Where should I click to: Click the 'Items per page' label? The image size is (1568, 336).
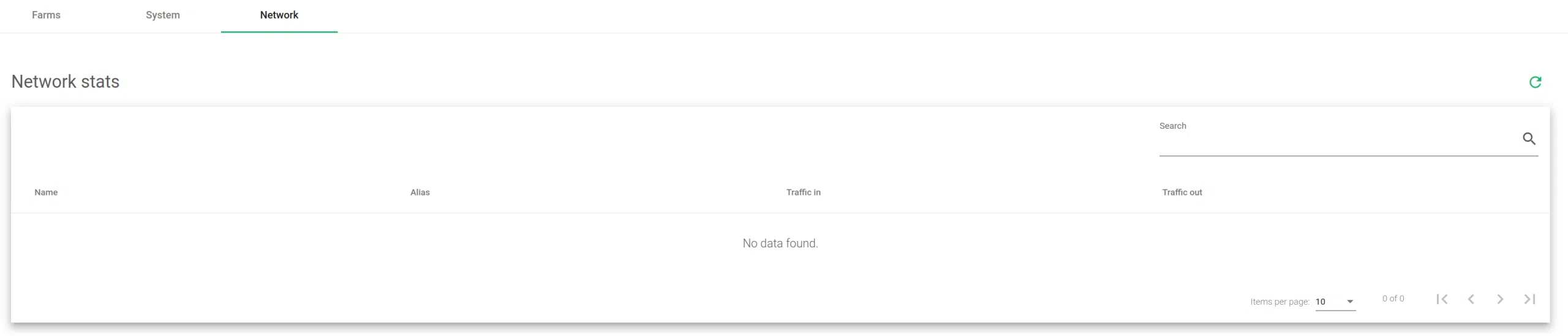[1280, 302]
